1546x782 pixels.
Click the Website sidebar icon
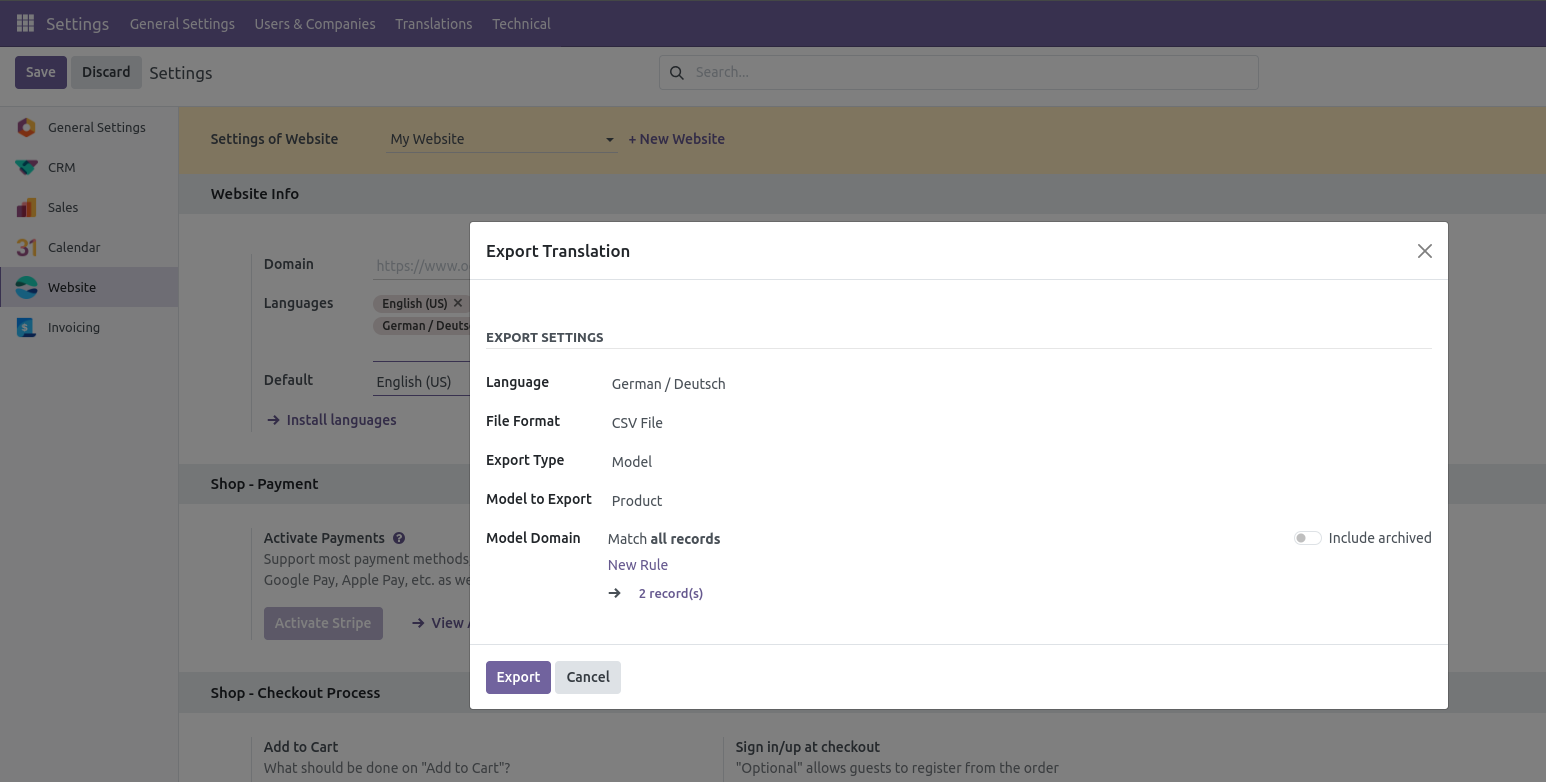[27, 287]
